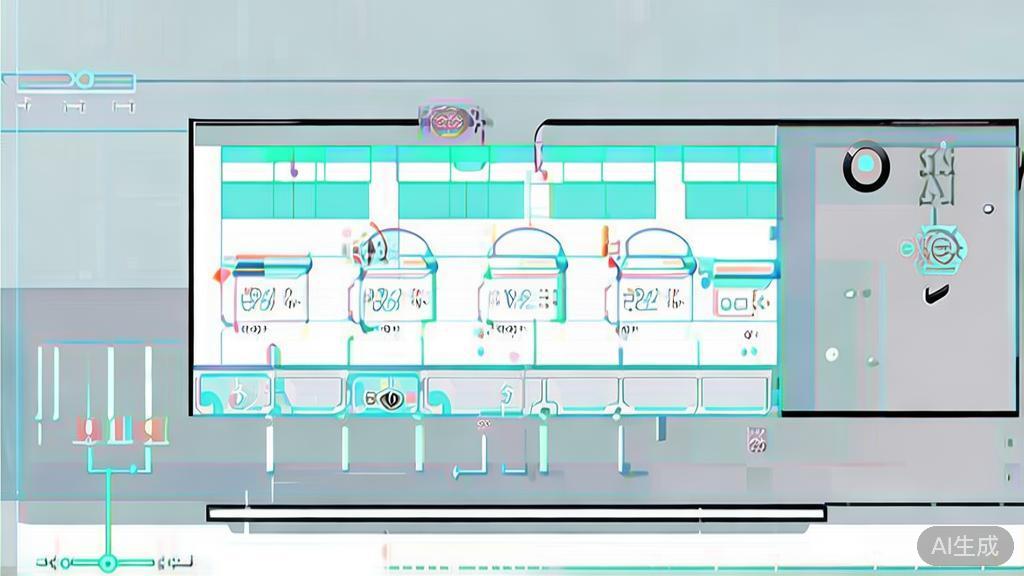The height and width of the screenshot is (576, 1024).
Task: Enable the indicator dot on the right panel
Action: click(x=989, y=208)
